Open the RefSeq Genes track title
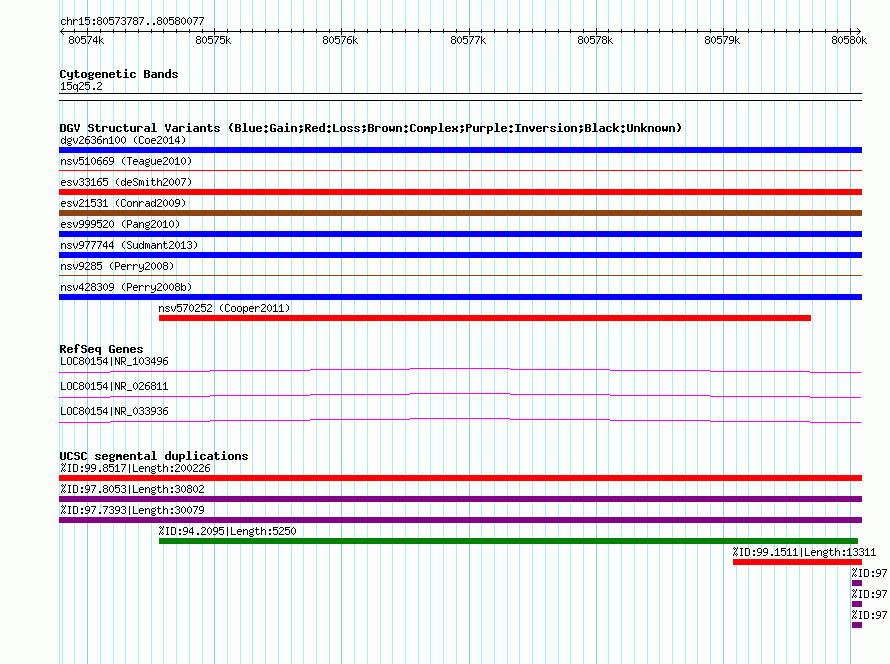890x664 pixels. [x=101, y=349]
